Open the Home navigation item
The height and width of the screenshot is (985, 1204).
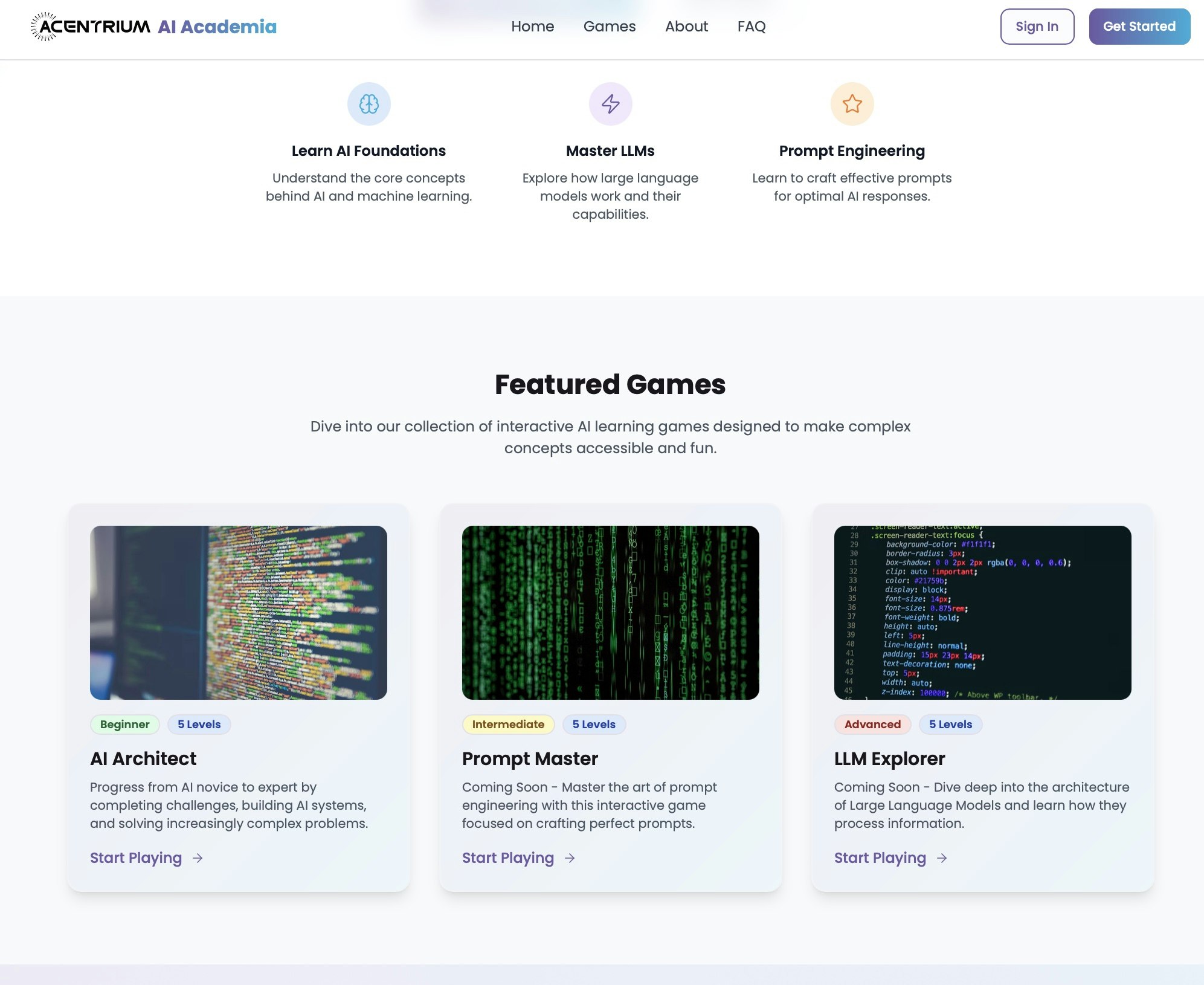point(532,27)
